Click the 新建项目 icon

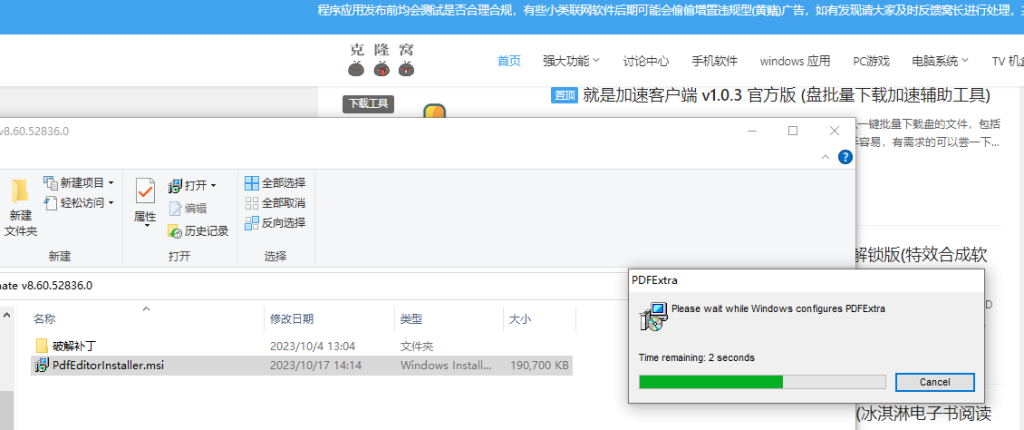tap(50, 182)
